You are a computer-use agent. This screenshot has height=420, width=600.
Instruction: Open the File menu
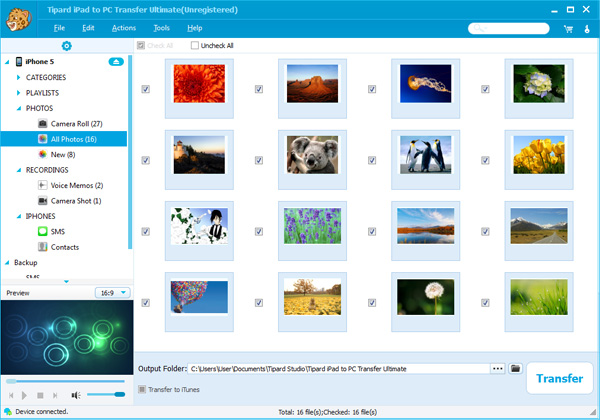pyautogui.click(x=59, y=28)
